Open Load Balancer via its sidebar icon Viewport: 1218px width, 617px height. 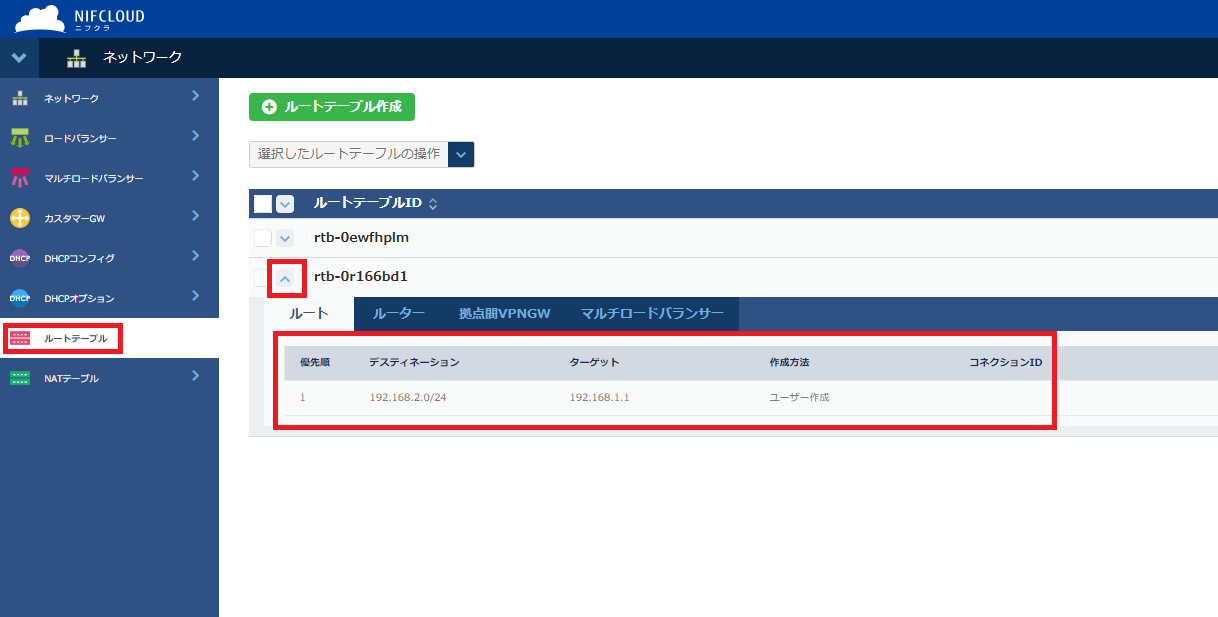coord(20,138)
